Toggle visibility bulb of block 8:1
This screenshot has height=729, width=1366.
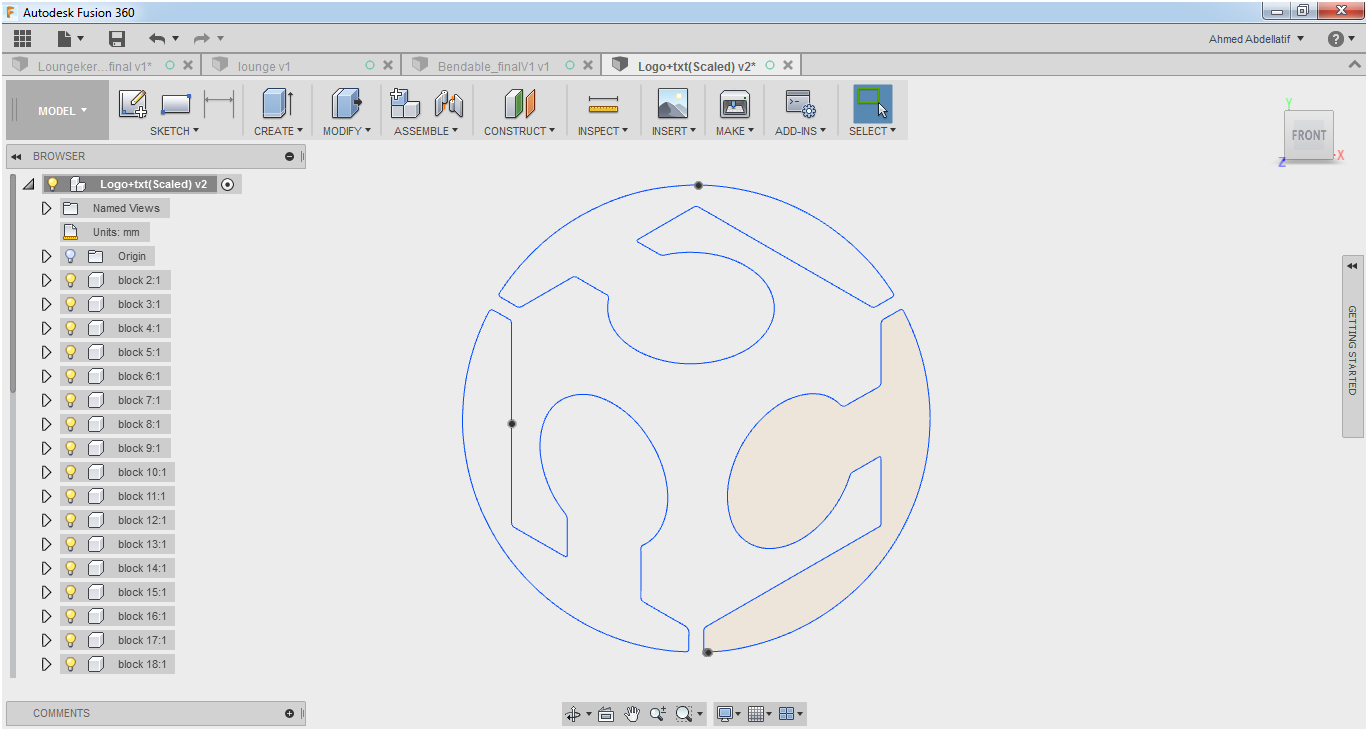(x=71, y=424)
